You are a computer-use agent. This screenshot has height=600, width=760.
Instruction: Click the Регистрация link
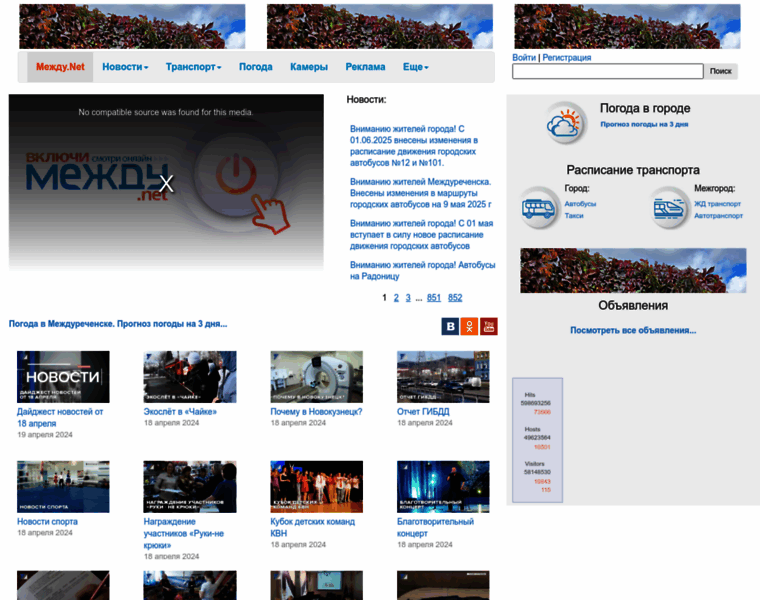coord(567,57)
